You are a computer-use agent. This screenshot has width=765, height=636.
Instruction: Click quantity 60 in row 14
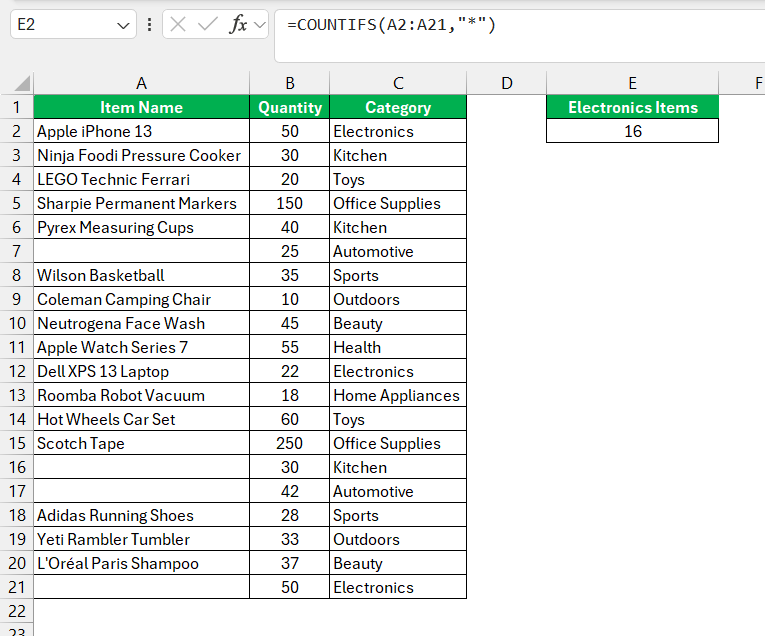(x=290, y=419)
